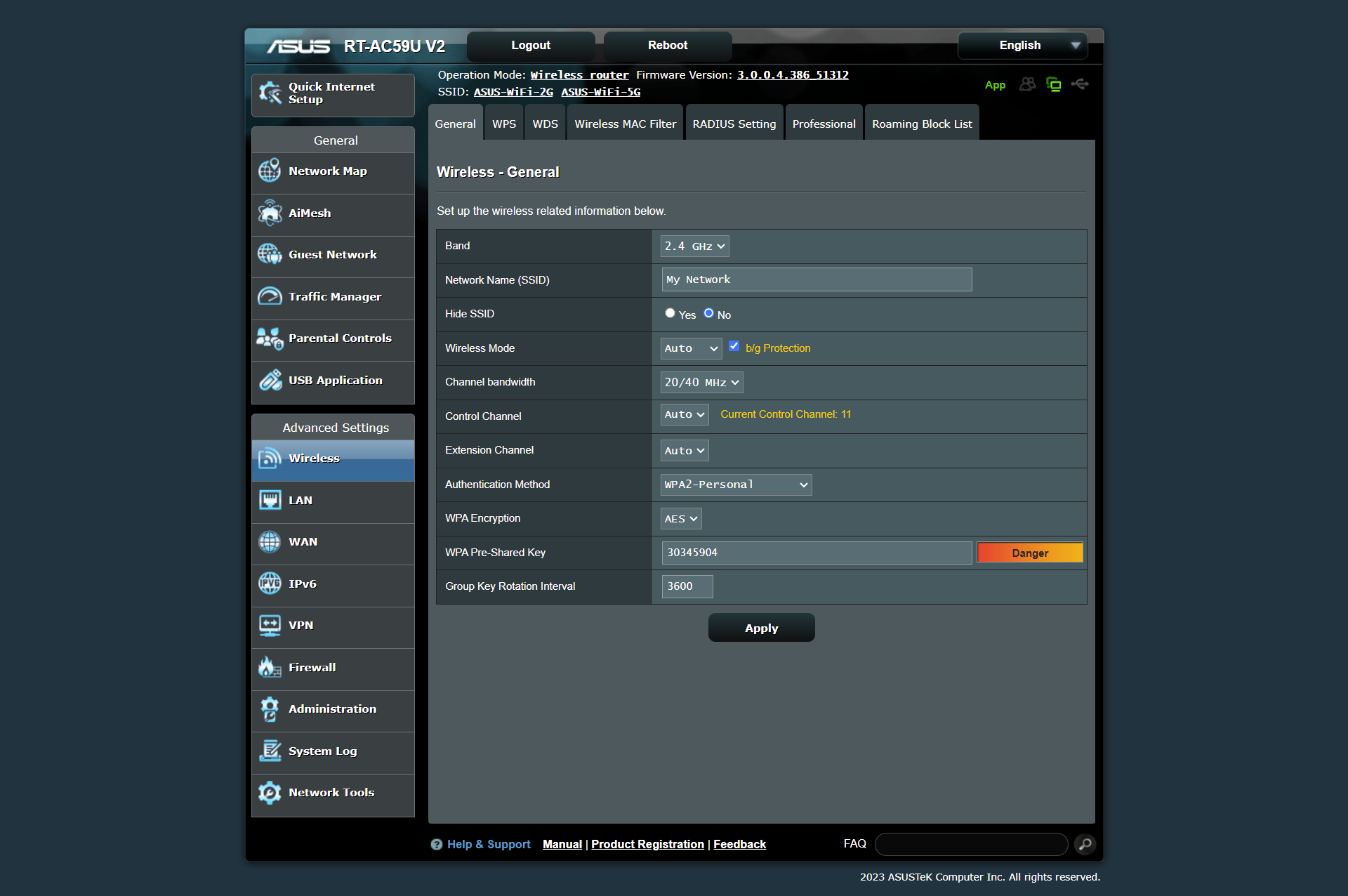The width and height of the screenshot is (1348, 896).
Task: Click the ASUS logo
Action: point(298,46)
